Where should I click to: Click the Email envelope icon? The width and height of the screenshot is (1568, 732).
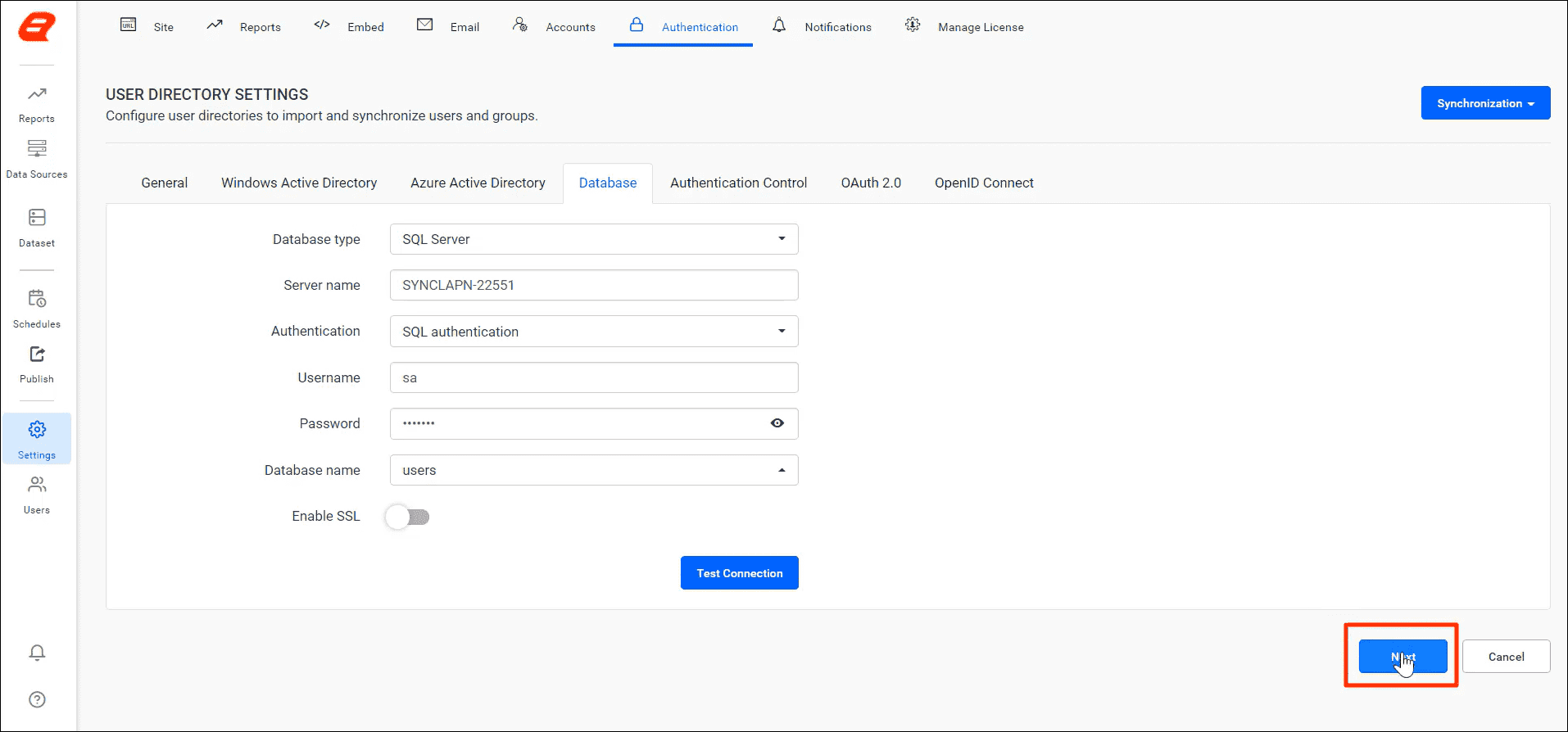point(425,25)
